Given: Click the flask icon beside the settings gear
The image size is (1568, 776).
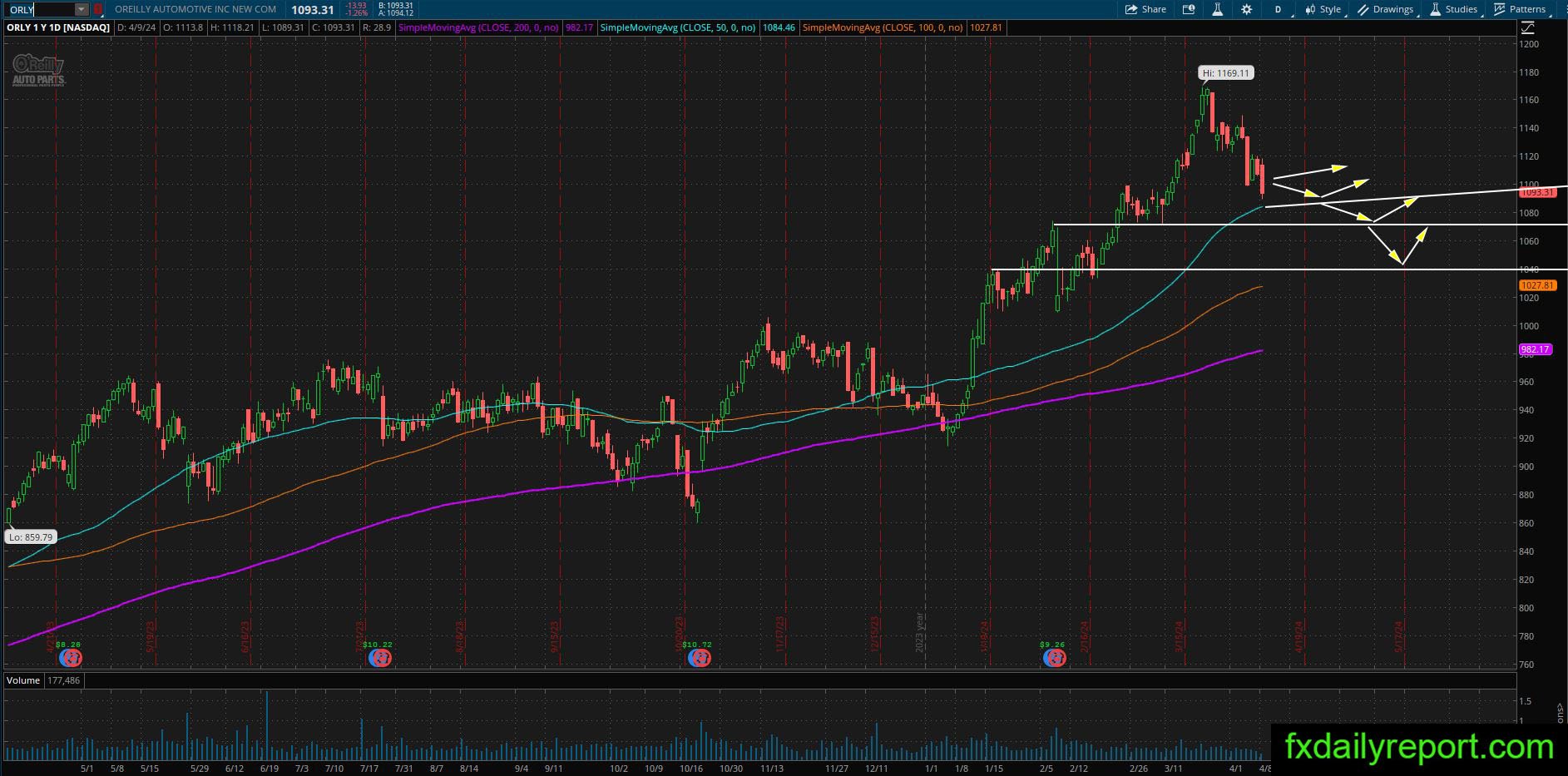Looking at the screenshot, I should [x=1217, y=9].
